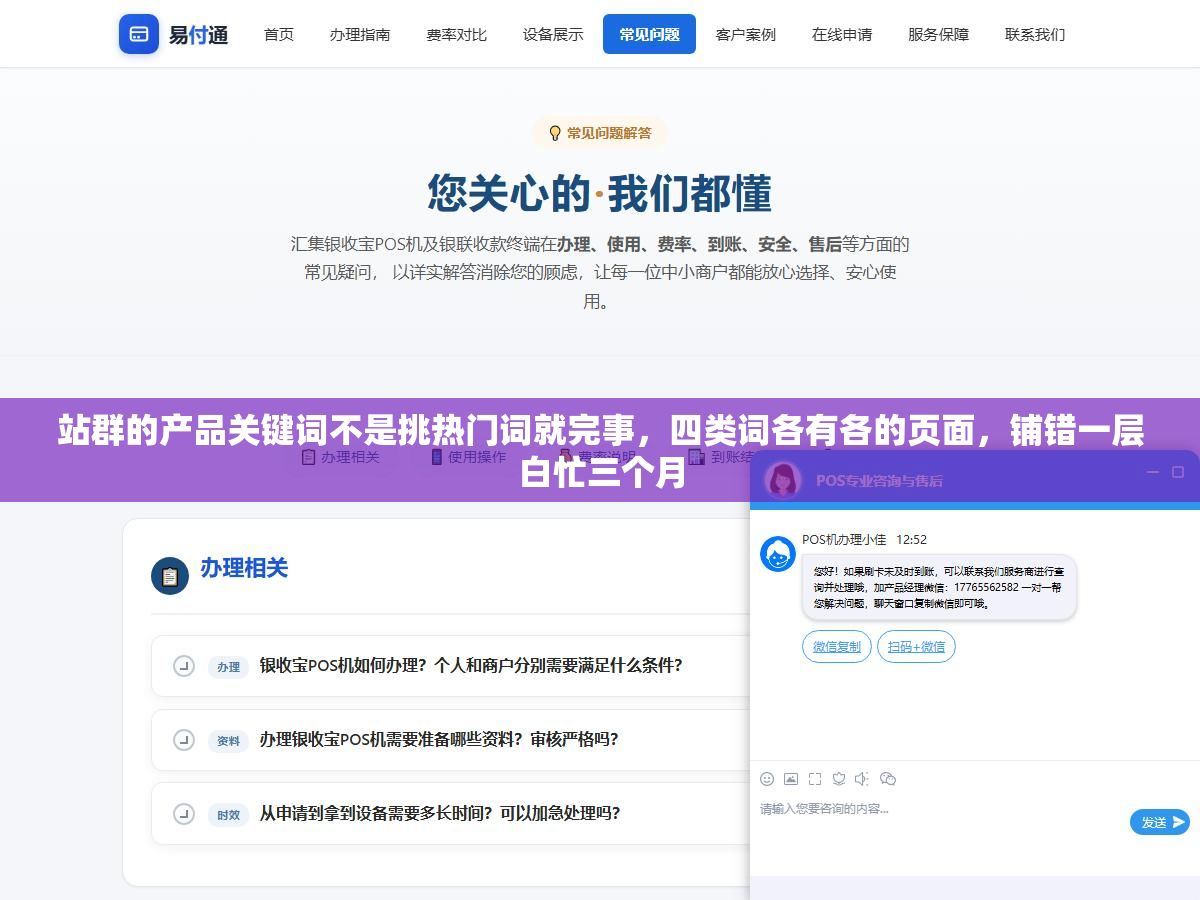Click the 扫码+微信 button in chat
1200x900 pixels.
coord(916,647)
